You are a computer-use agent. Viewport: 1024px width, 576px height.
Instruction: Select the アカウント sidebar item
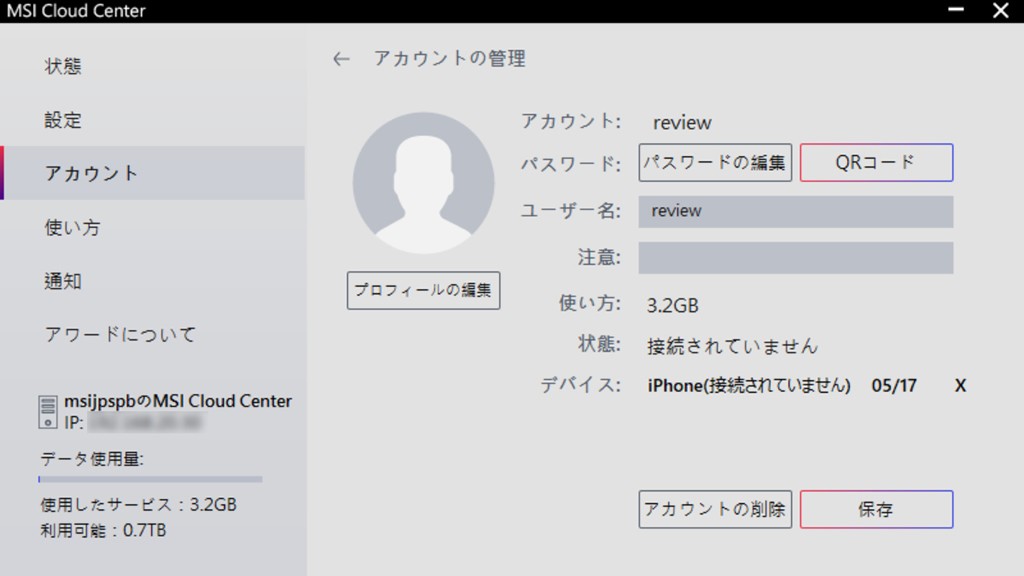point(92,173)
